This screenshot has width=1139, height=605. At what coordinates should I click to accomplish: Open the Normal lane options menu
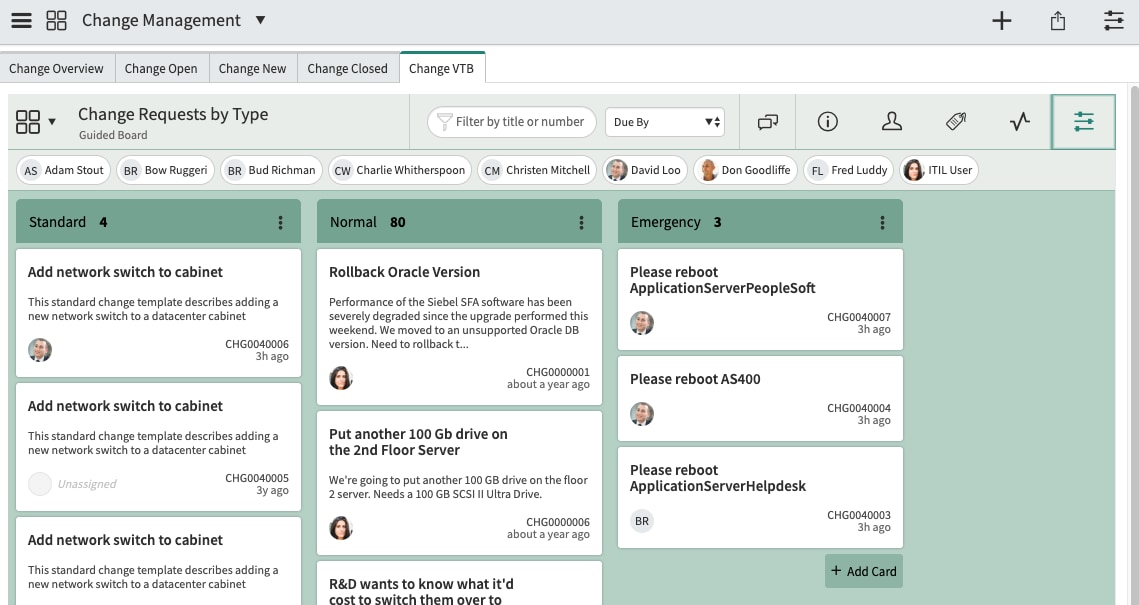point(581,221)
